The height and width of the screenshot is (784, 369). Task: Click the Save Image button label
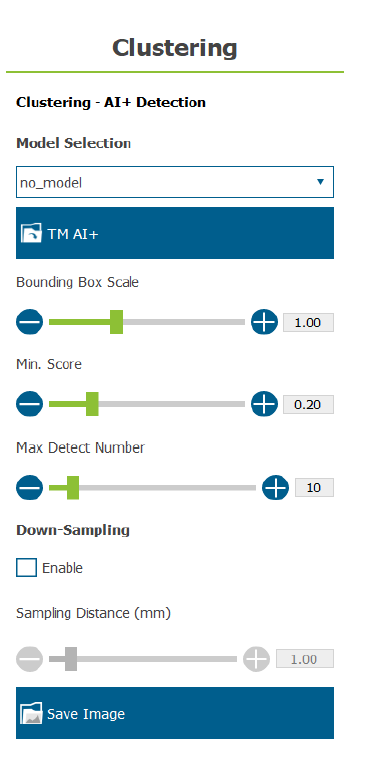[x=86, y=714]
